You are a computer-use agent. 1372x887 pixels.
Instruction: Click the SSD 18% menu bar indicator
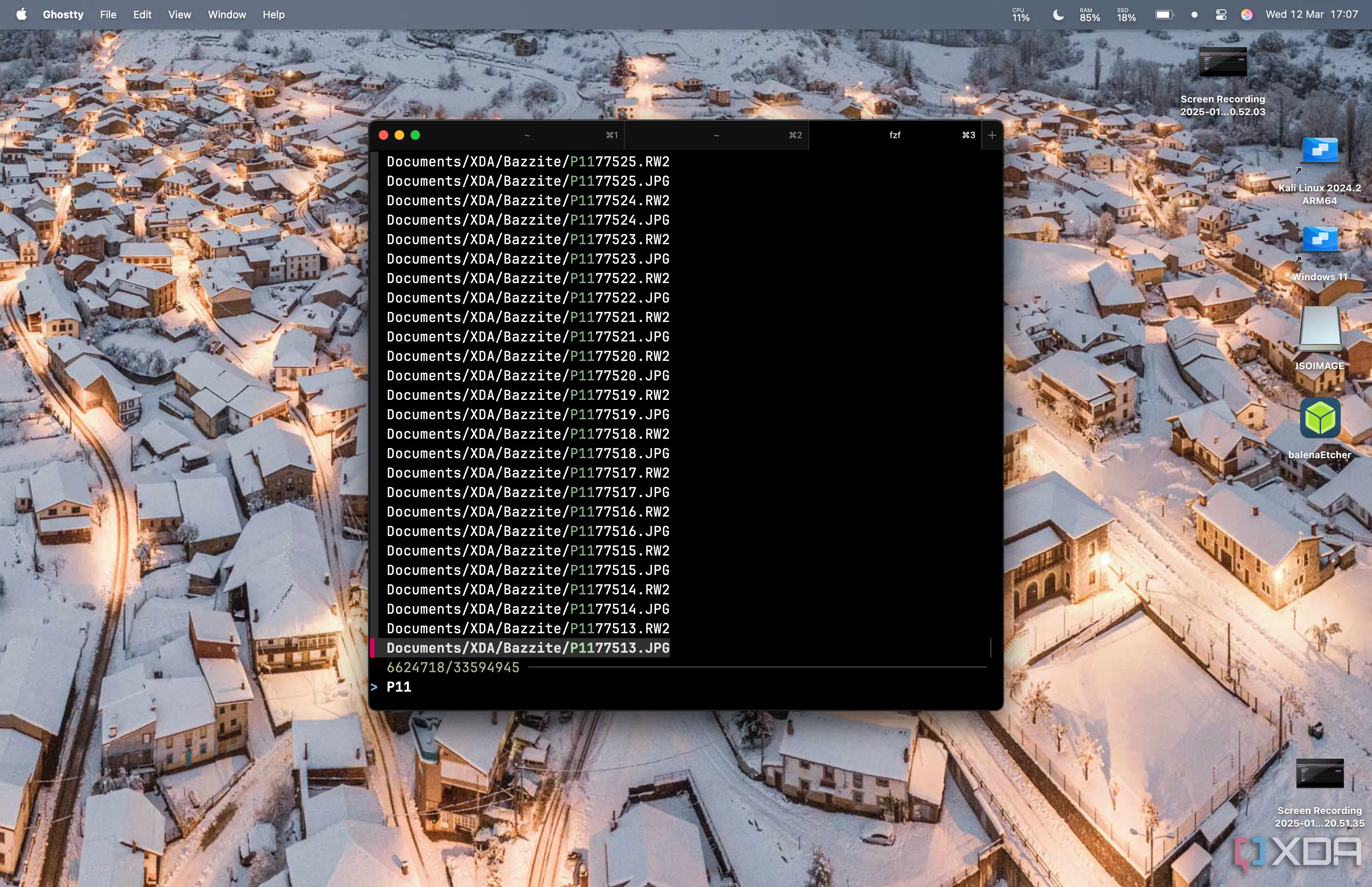tap(1126, 14)
